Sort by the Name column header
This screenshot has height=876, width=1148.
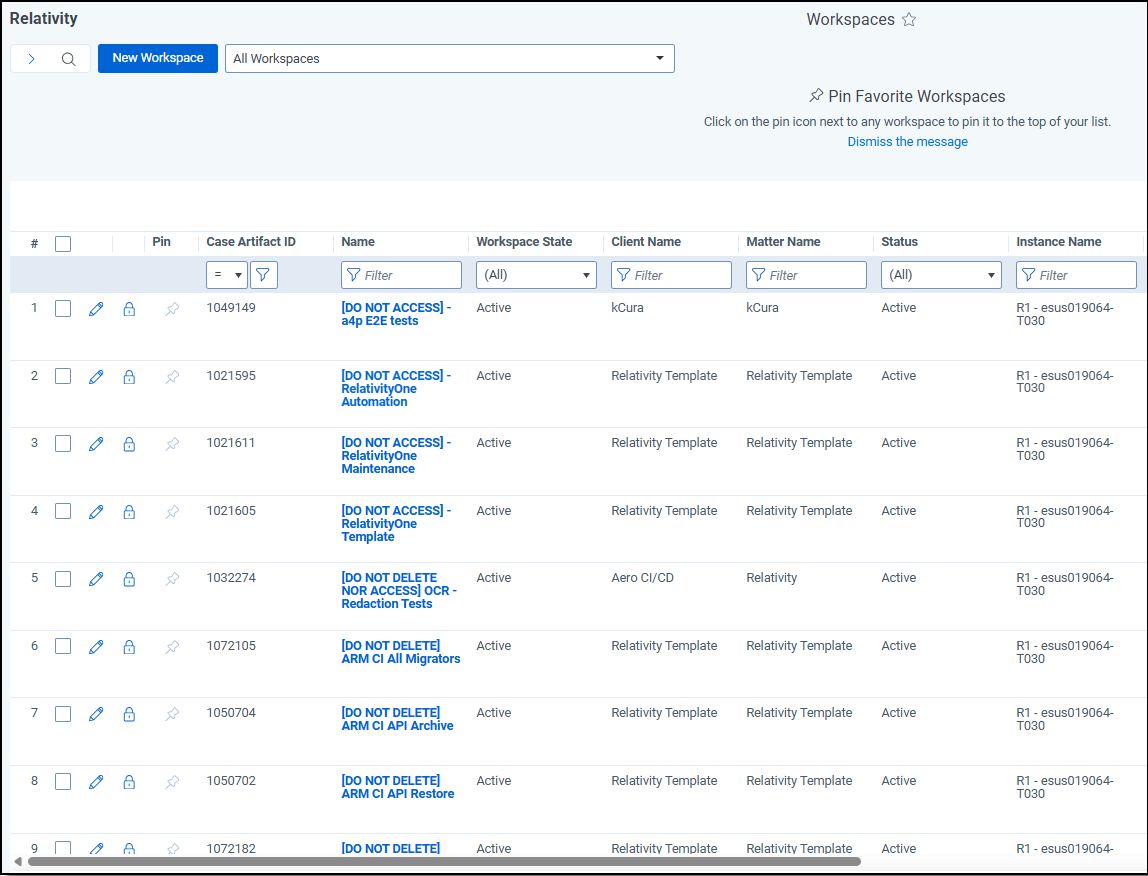click(x=358, y=242)
